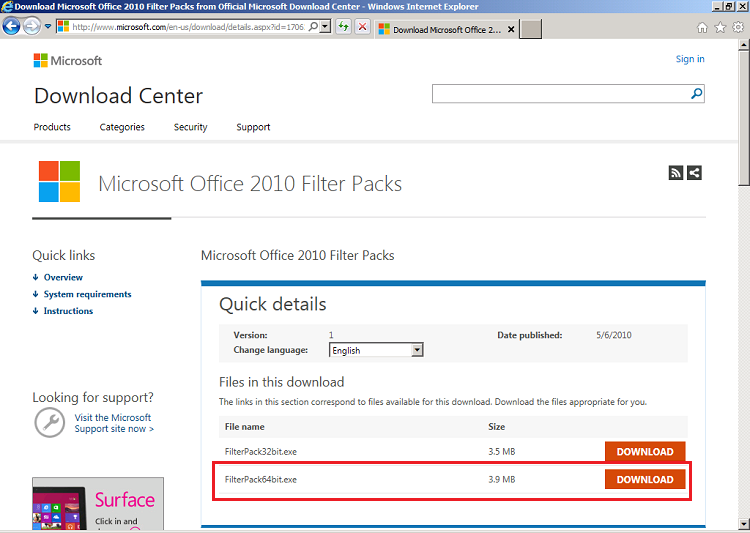Screen dimensions: 750x533
Task: Open the browser Tools gear icon
Action: [738, 28]
